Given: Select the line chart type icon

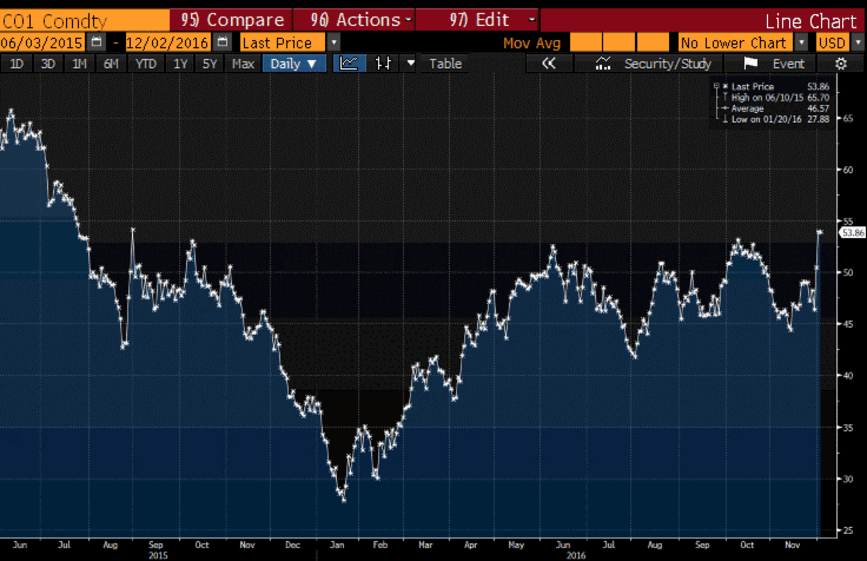Looking at the screenshot, I should (x=349, y=63).
